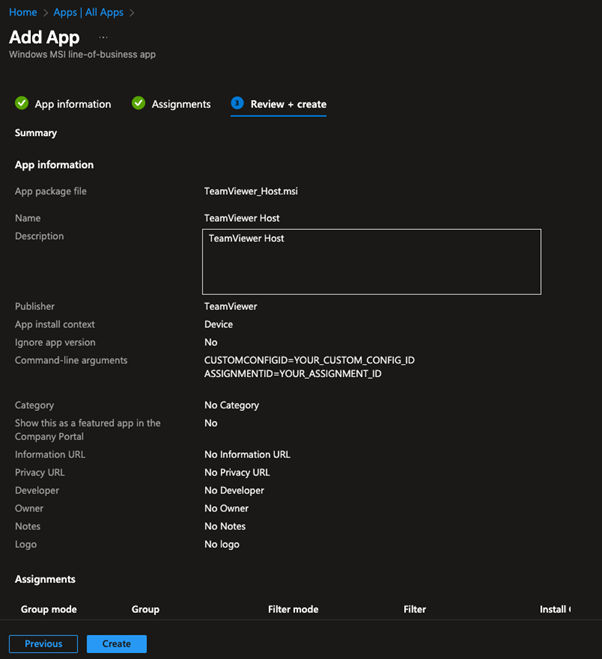Click the Home breadcrumb link

(23, 12)
